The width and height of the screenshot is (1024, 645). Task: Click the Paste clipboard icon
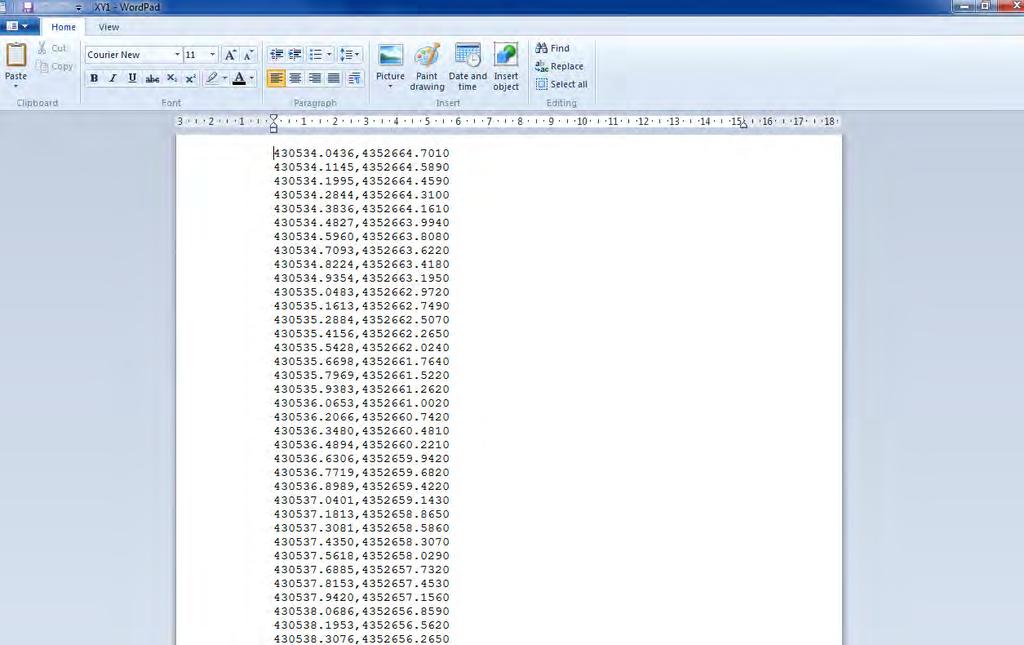pos(16,55)
